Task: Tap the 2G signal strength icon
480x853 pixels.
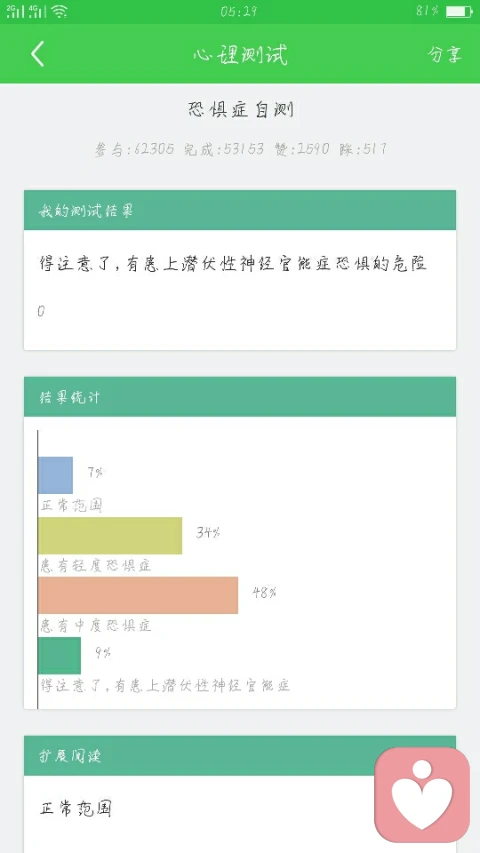Action: (16, 11)
